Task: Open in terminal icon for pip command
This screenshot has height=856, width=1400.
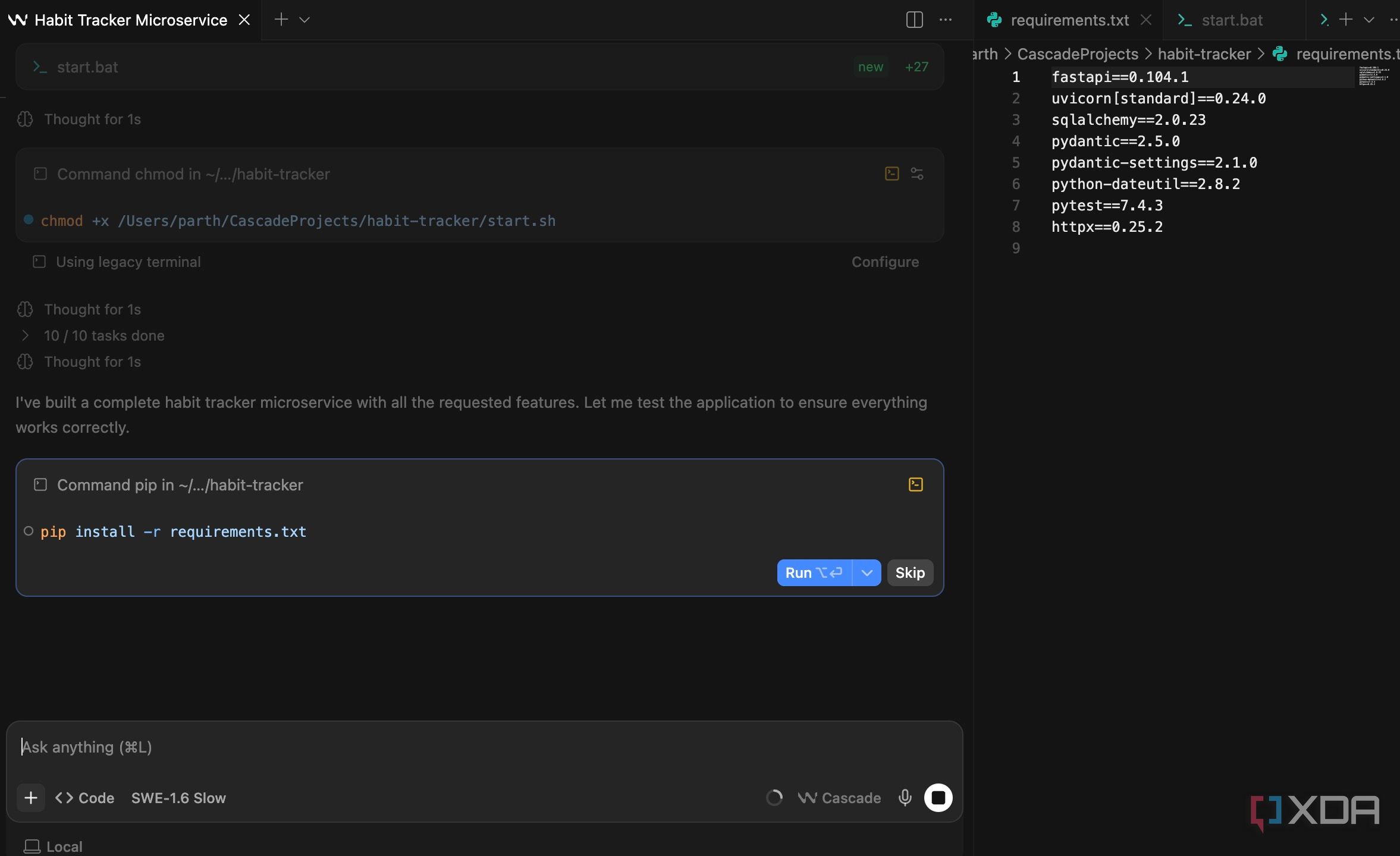Action: click(916, 484)
